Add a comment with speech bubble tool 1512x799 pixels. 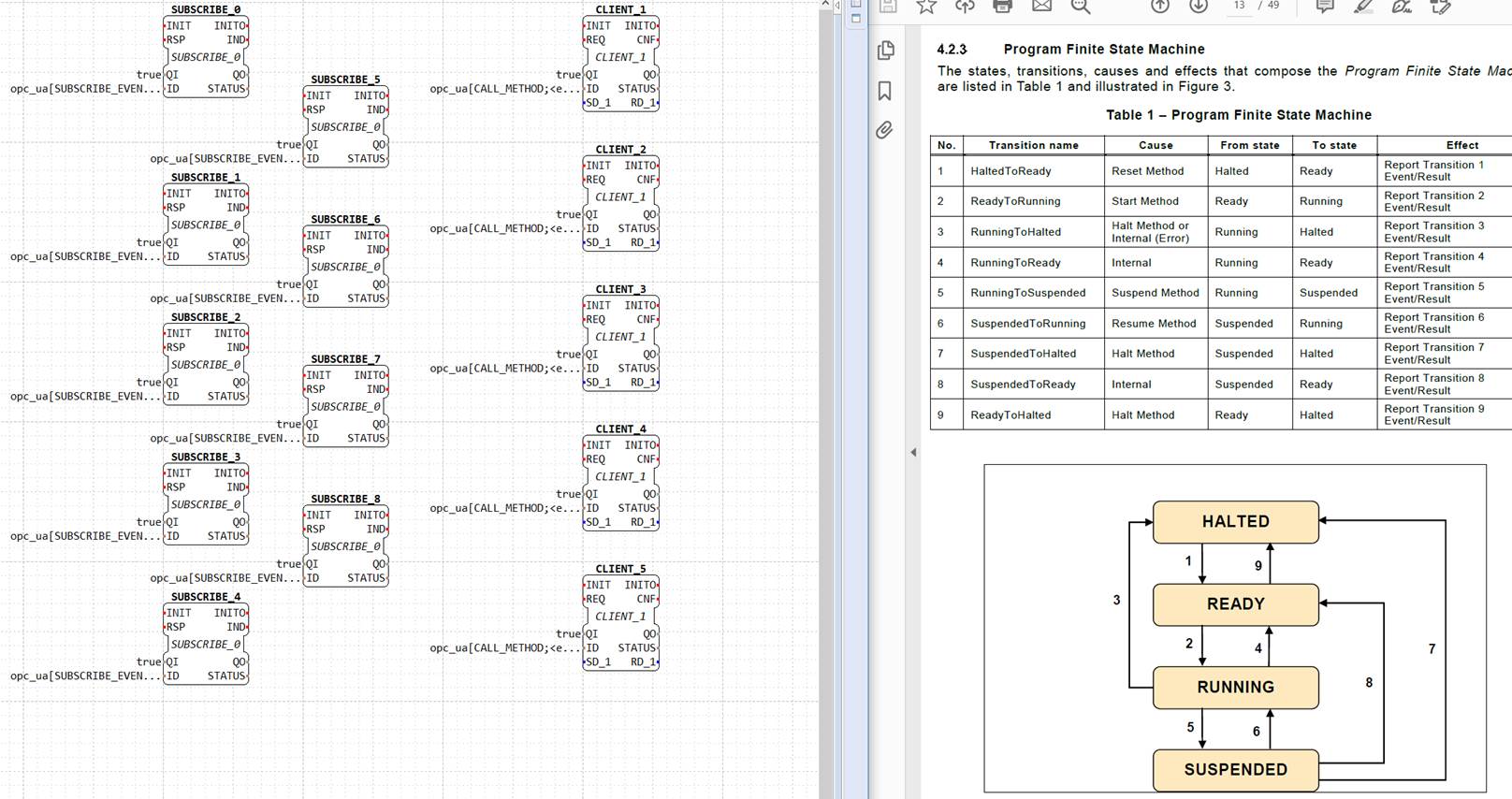[1325, 6]
